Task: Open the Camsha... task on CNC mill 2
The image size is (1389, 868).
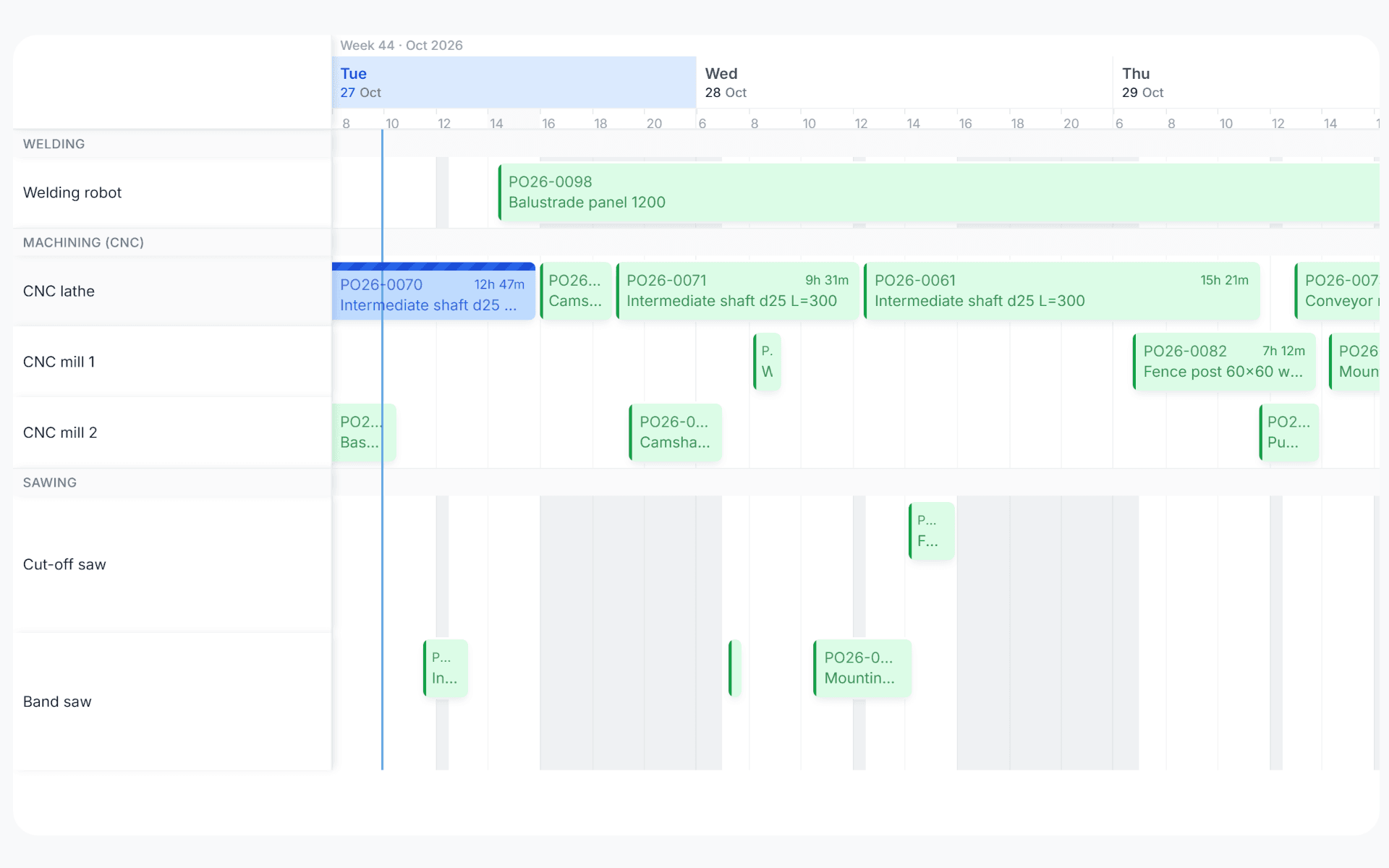Action: [x=675, y=433]
